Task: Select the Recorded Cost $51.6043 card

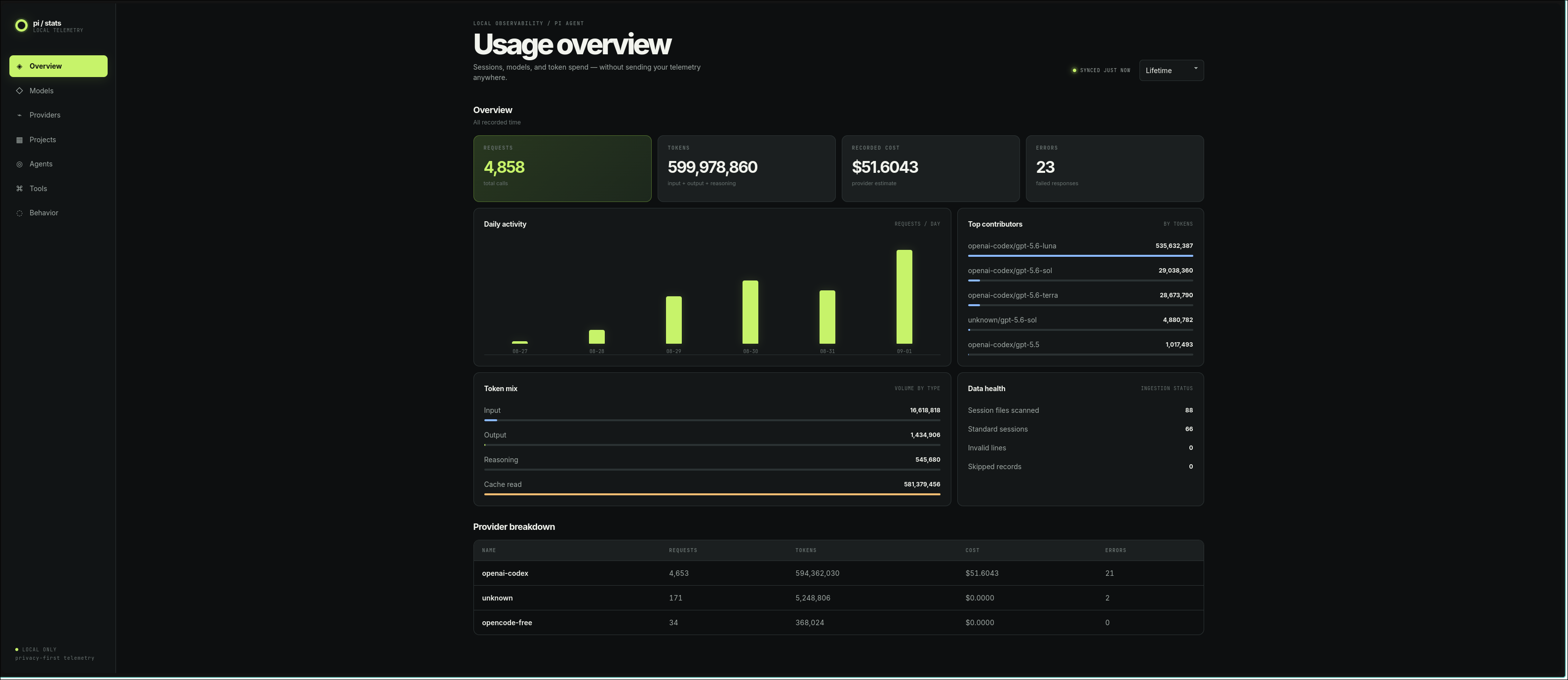Action: click(x=931, y=168)
